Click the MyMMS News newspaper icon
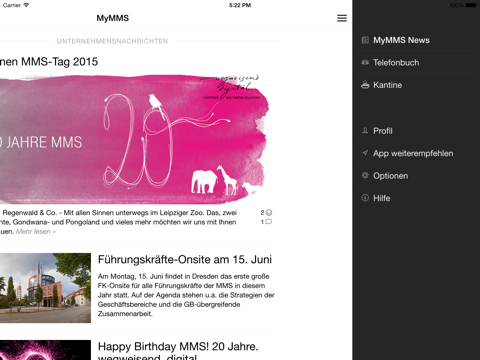 tap(365, 40)
